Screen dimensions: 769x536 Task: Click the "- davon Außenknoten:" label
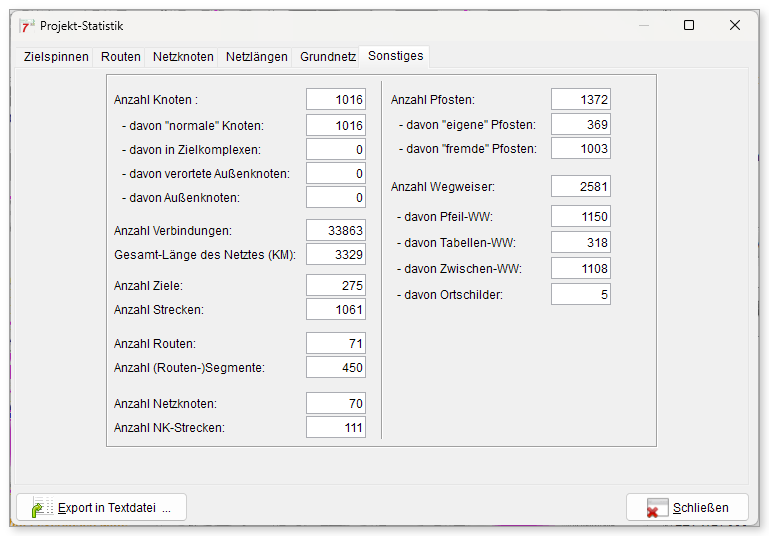click(181, 198)
